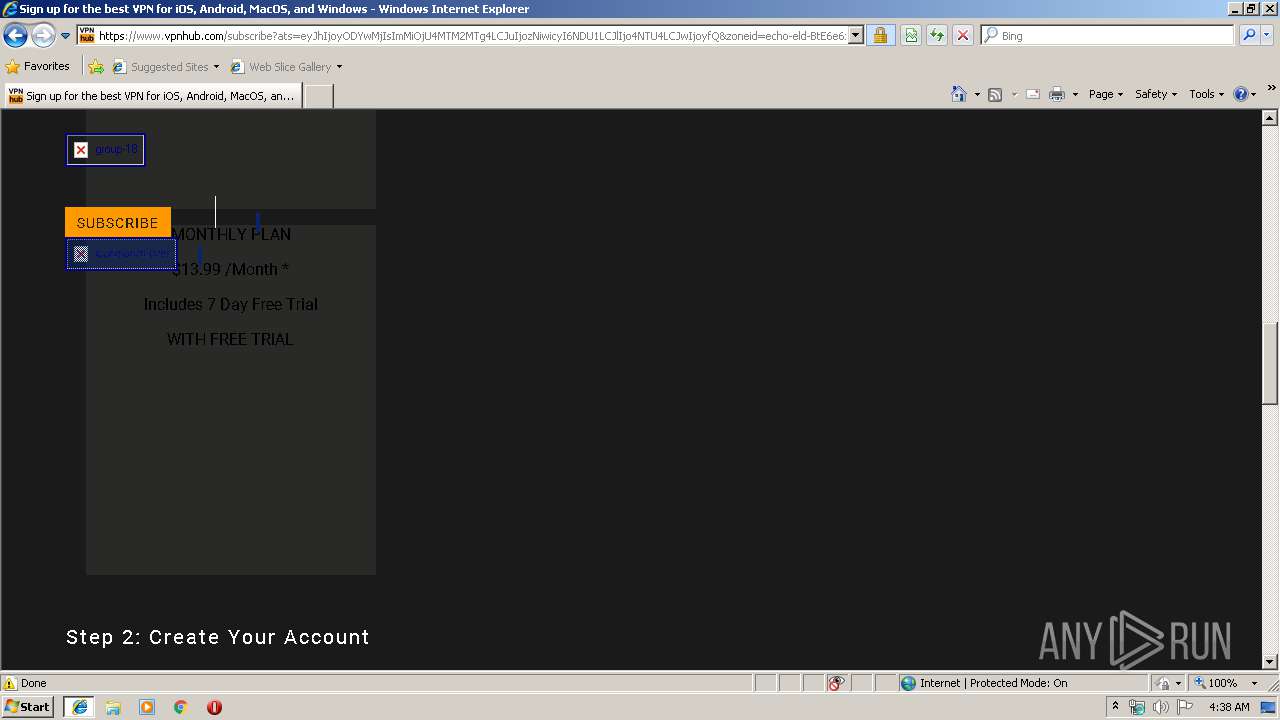Expand the address bar autocomplete dropdown
This screenshot has width=1280, height=720.
(856, 36)
